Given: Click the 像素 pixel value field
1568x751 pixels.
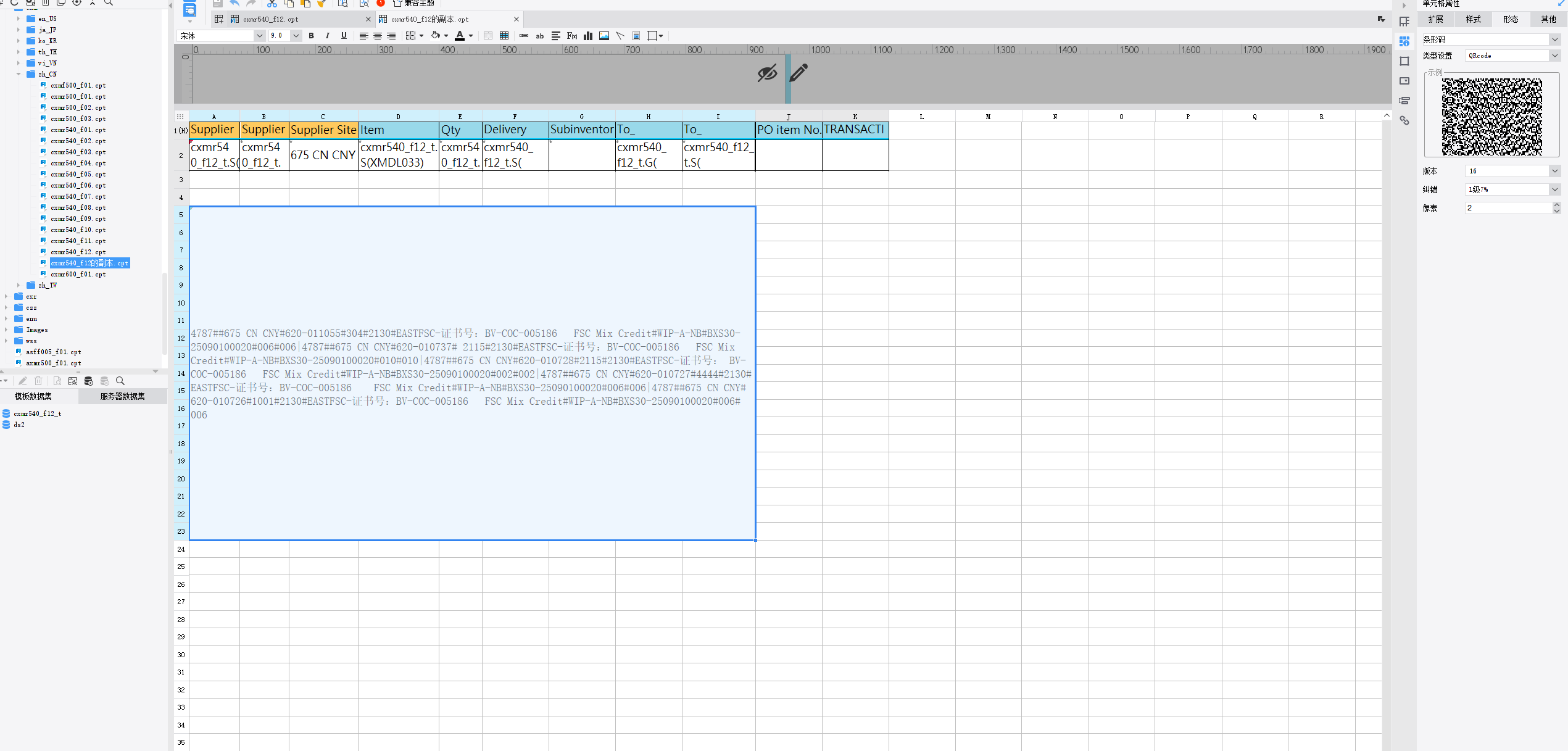Looking at the screenshot, I should (x=1508, y=208).
